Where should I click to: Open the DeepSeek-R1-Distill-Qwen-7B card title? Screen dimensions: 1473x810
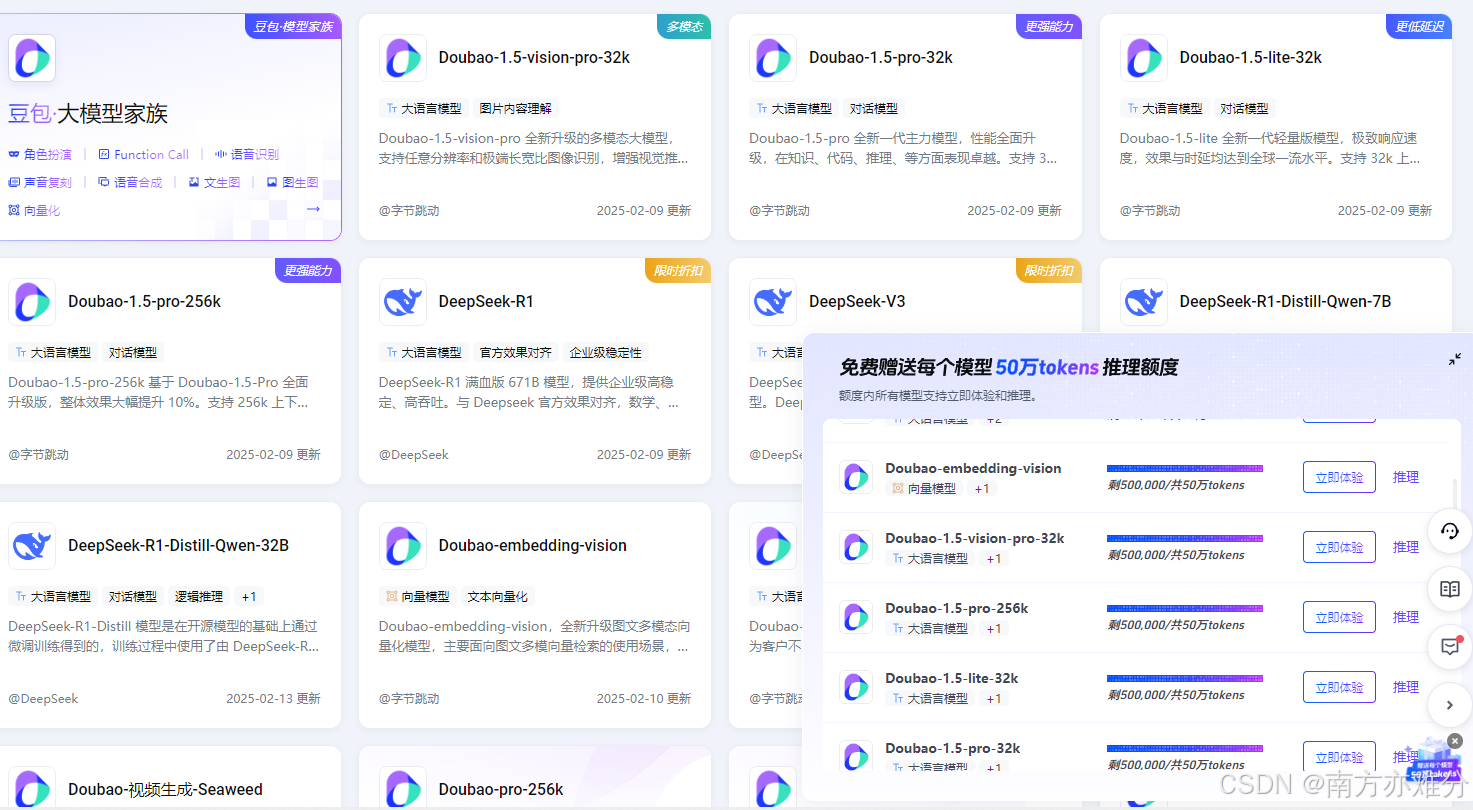(x=1285, y=302)
